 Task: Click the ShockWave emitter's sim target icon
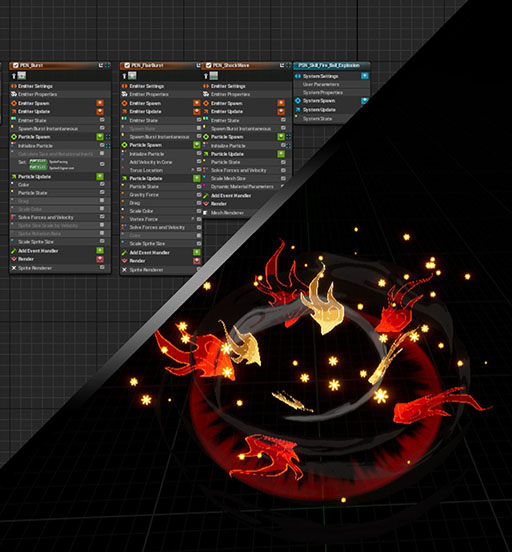[x=206, y=76]
